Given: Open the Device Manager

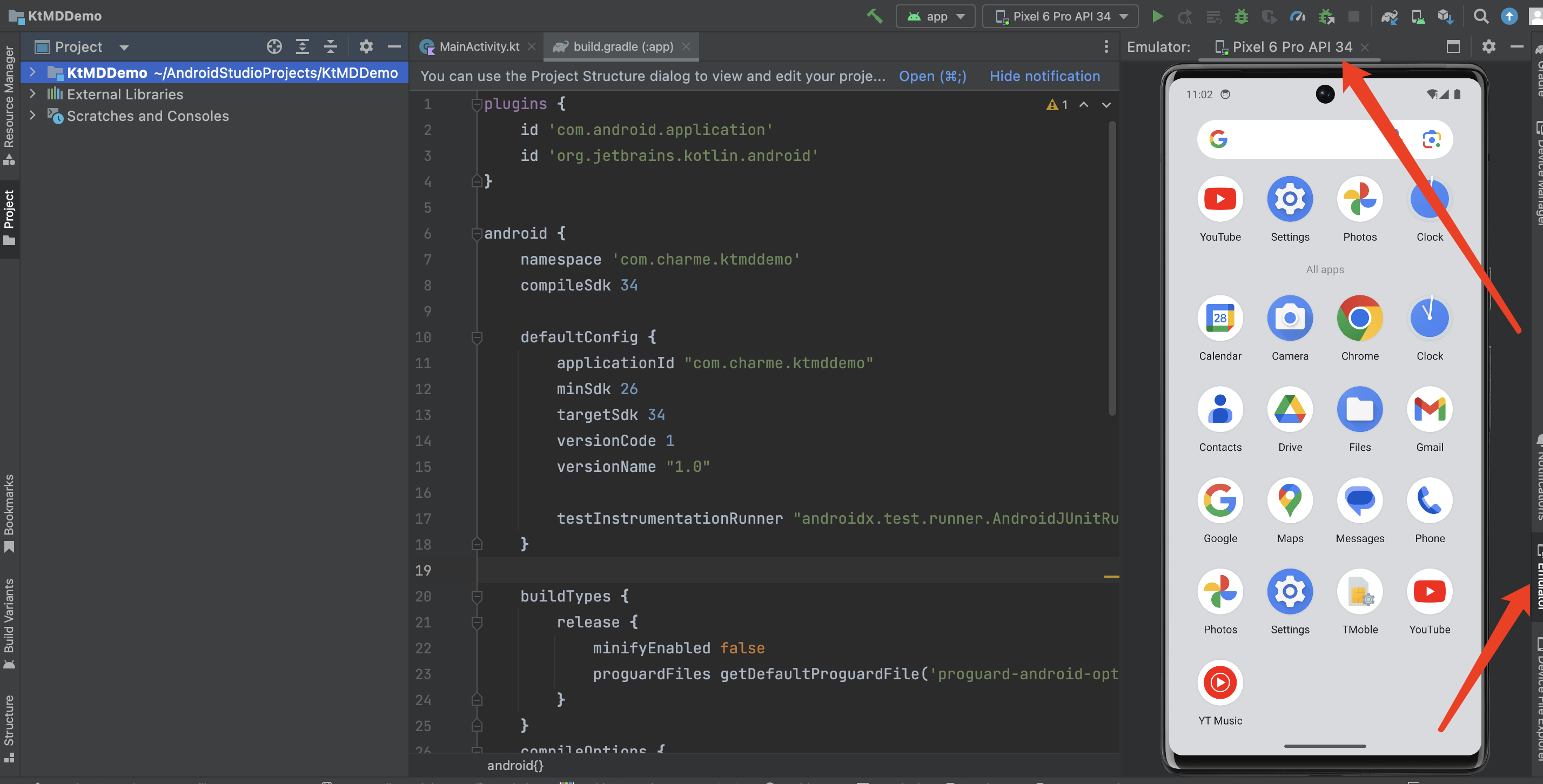Looking at the screenshot, I should pyautogui.click(x=1418, y=16).
